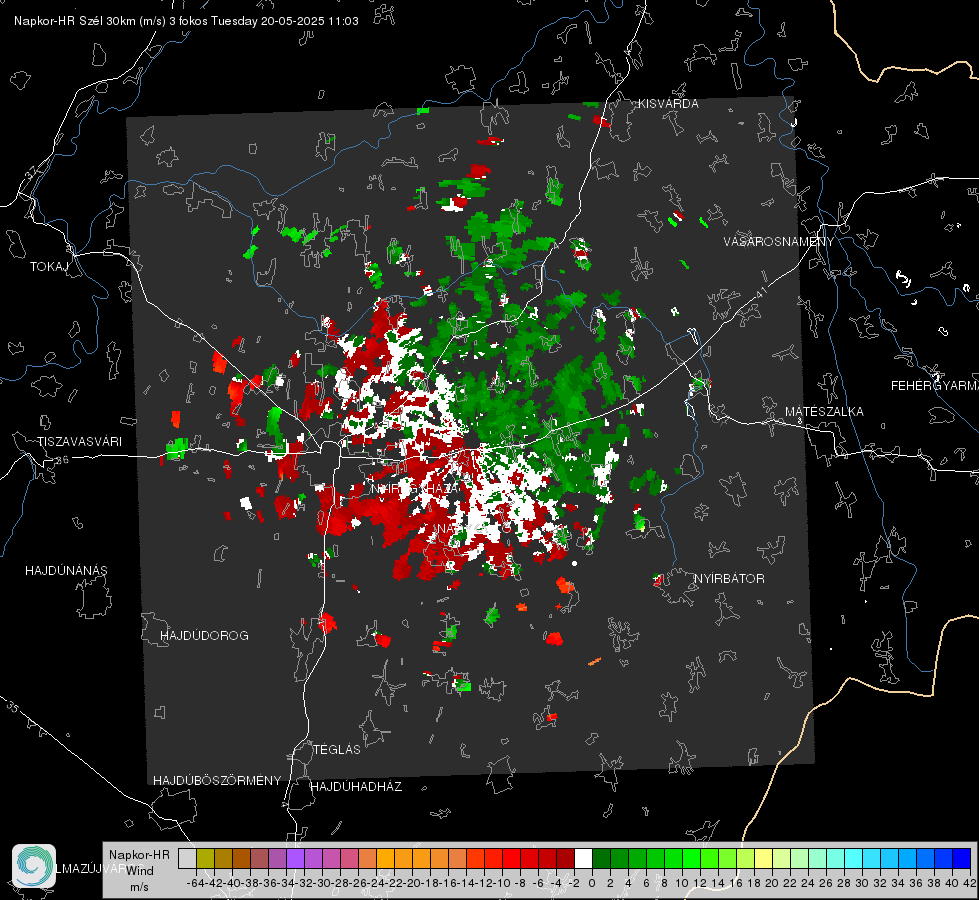979x900 pixels.
Task: Click the 'm/s' unit label in legend
Action: (x=139, y=887)
